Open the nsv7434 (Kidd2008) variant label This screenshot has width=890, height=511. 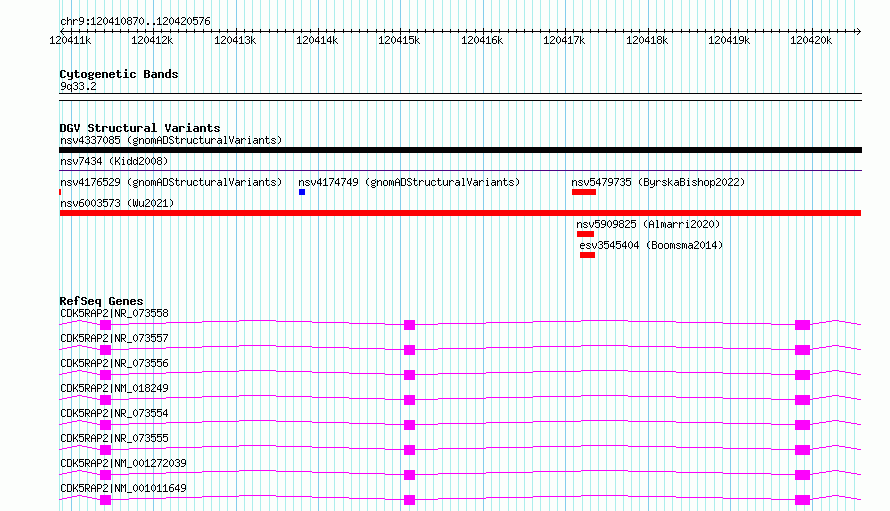click(114, 161)
